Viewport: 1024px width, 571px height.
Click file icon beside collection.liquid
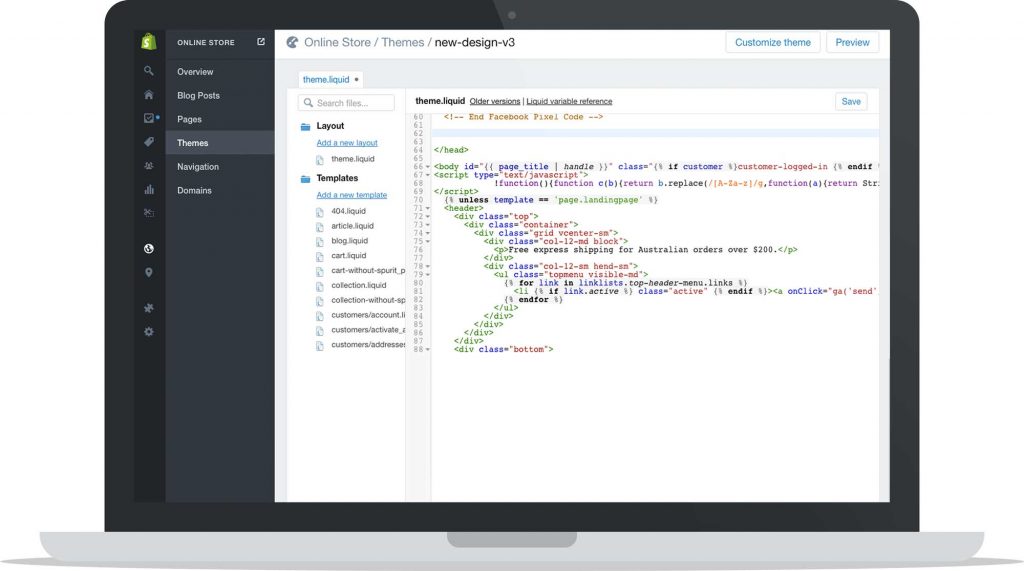coord(319,286)
